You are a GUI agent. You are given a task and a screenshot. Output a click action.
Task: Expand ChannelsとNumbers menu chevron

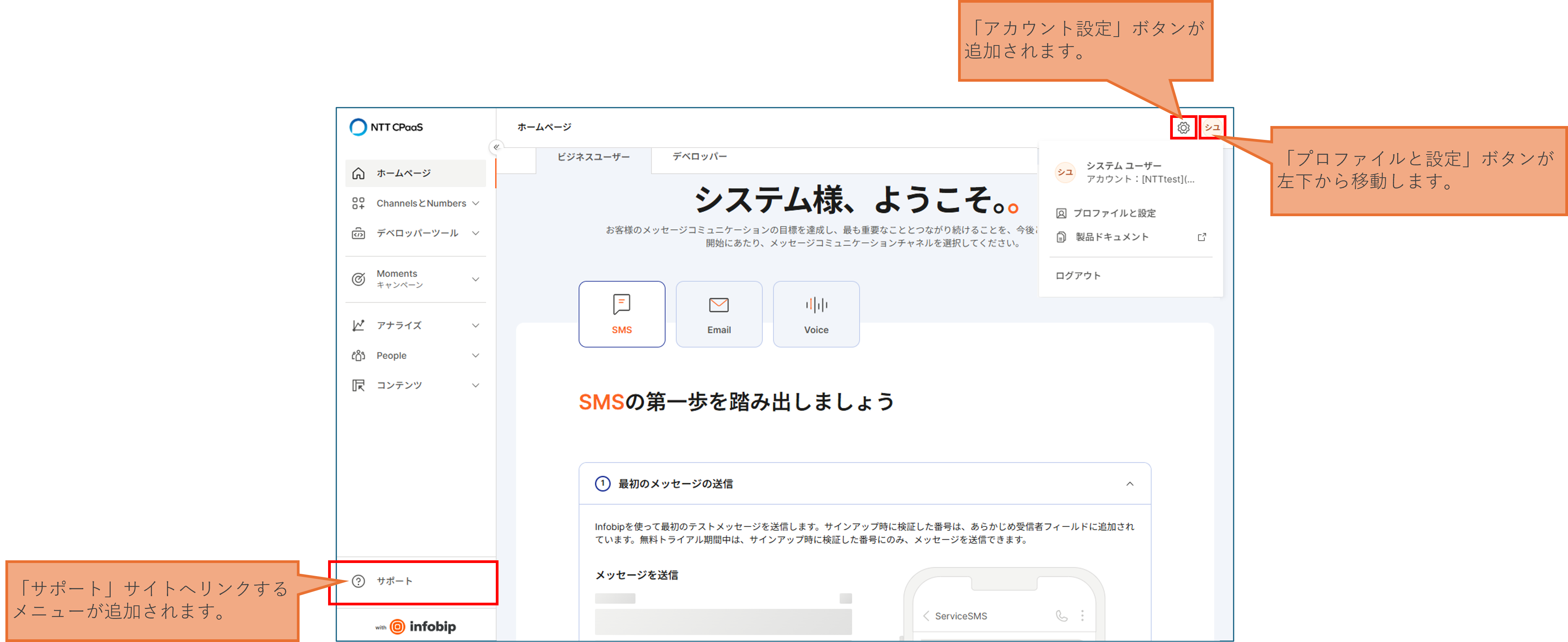point(475,203)
